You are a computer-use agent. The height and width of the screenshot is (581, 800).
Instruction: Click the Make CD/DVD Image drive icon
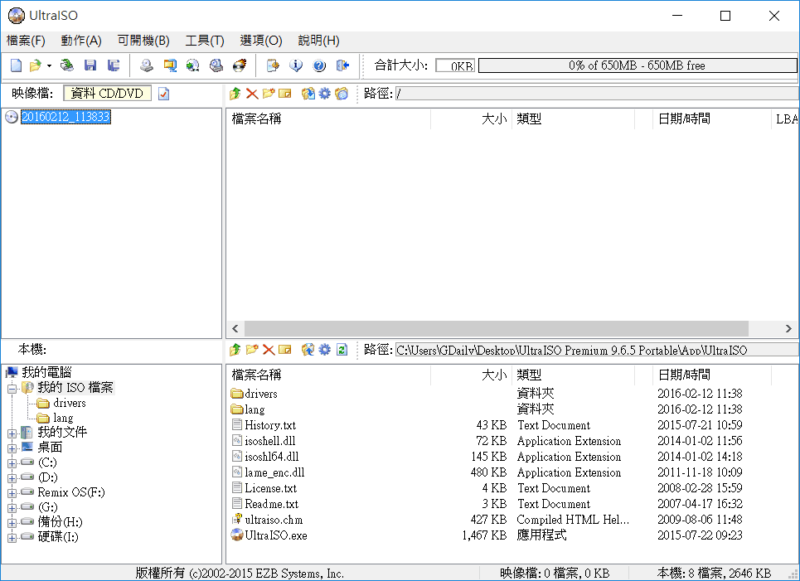point(147,65)
